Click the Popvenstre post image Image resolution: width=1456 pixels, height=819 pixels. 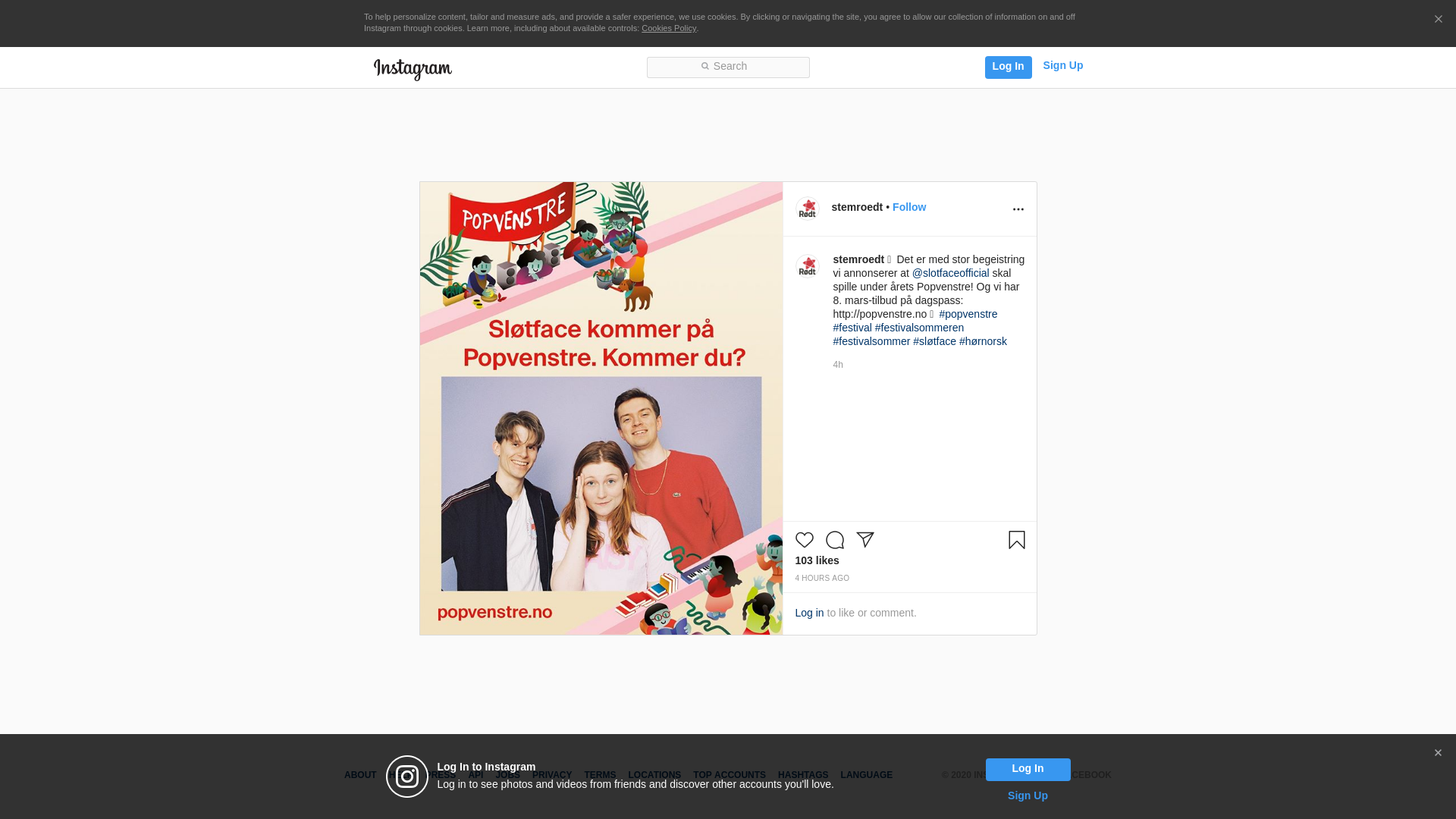(601, 408)
